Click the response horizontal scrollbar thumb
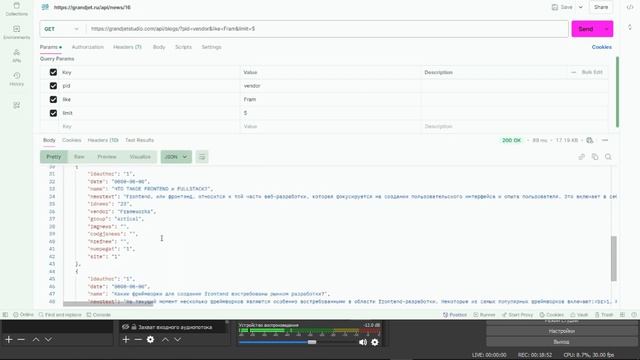Viewport: 640px width, 360px height. [x=108, y=304]
